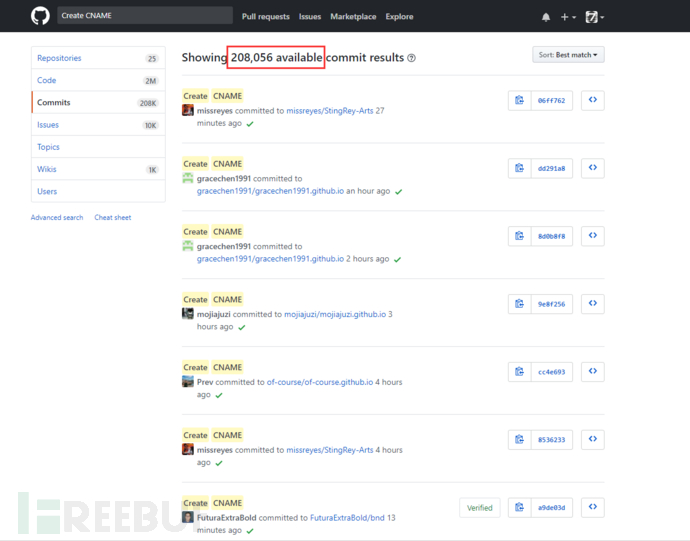Image resolution: width=690 pixels, height=541 pixels.
Task: Select Topics in the sidebar
Action: point(98,147)
